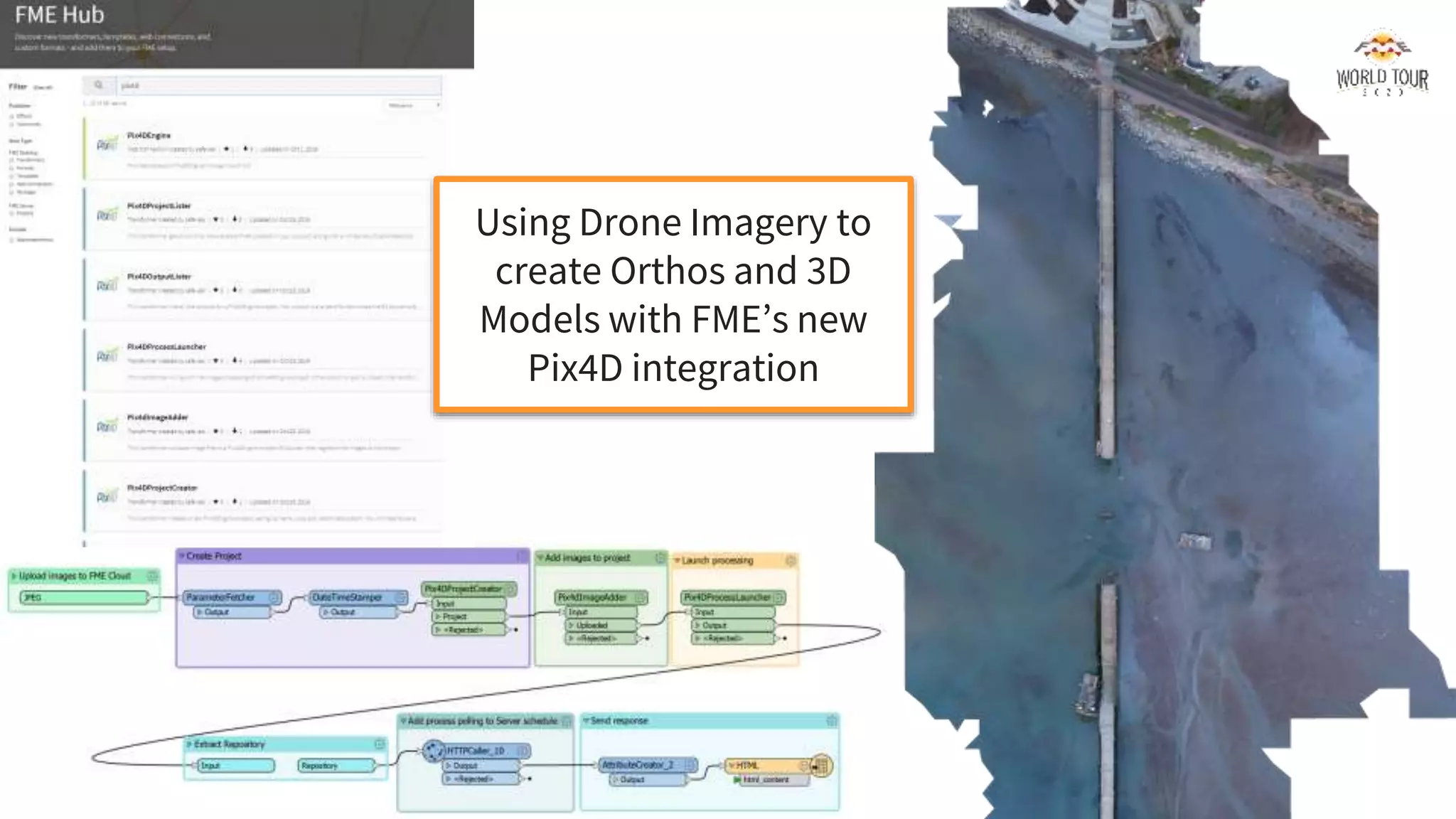Viewport: 1456px width, 819px height.
Task: Click the Repository output port in Extract Repository
Action: click(x=336, y=765)
